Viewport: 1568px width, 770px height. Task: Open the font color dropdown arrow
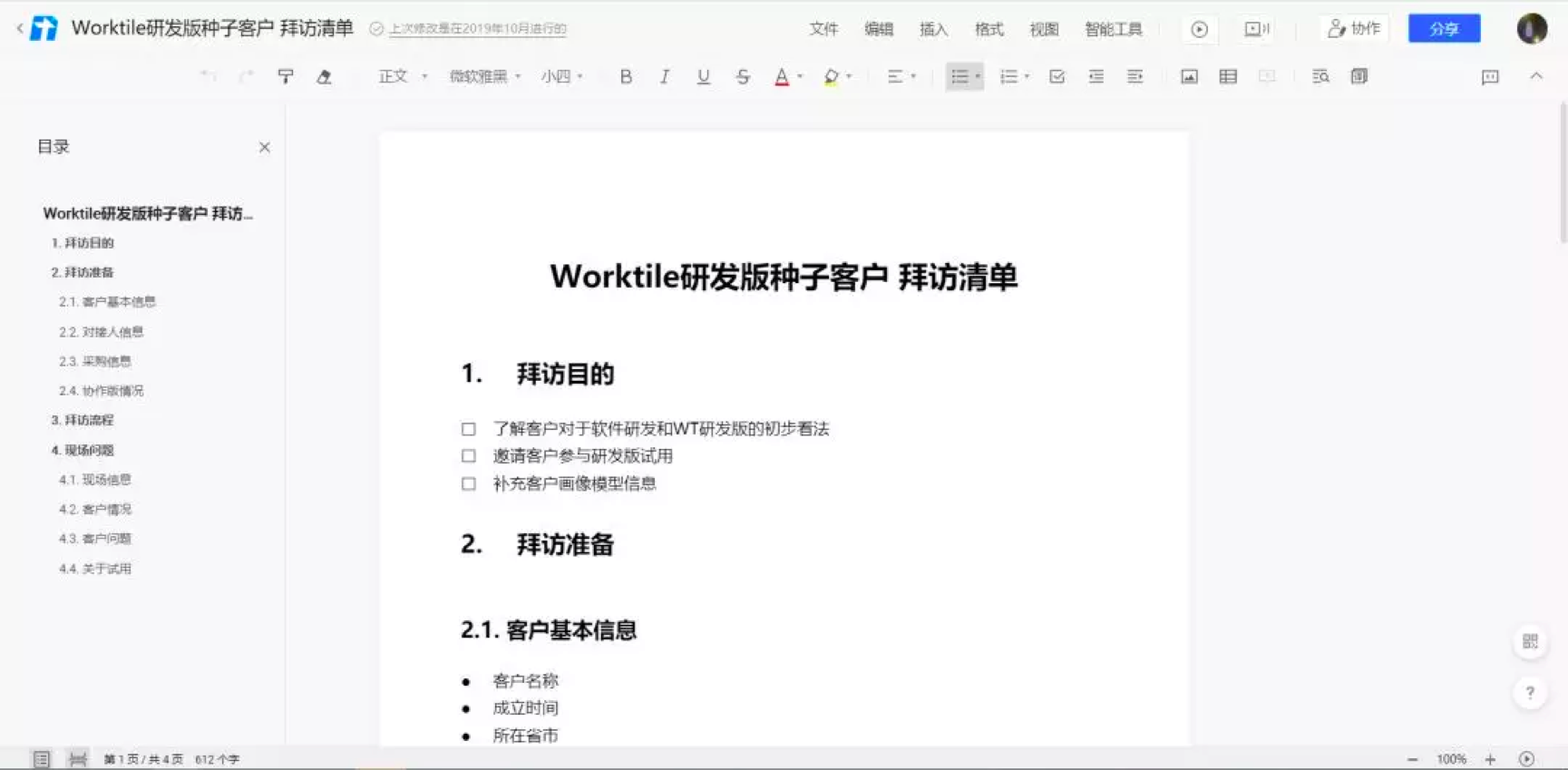800,77
